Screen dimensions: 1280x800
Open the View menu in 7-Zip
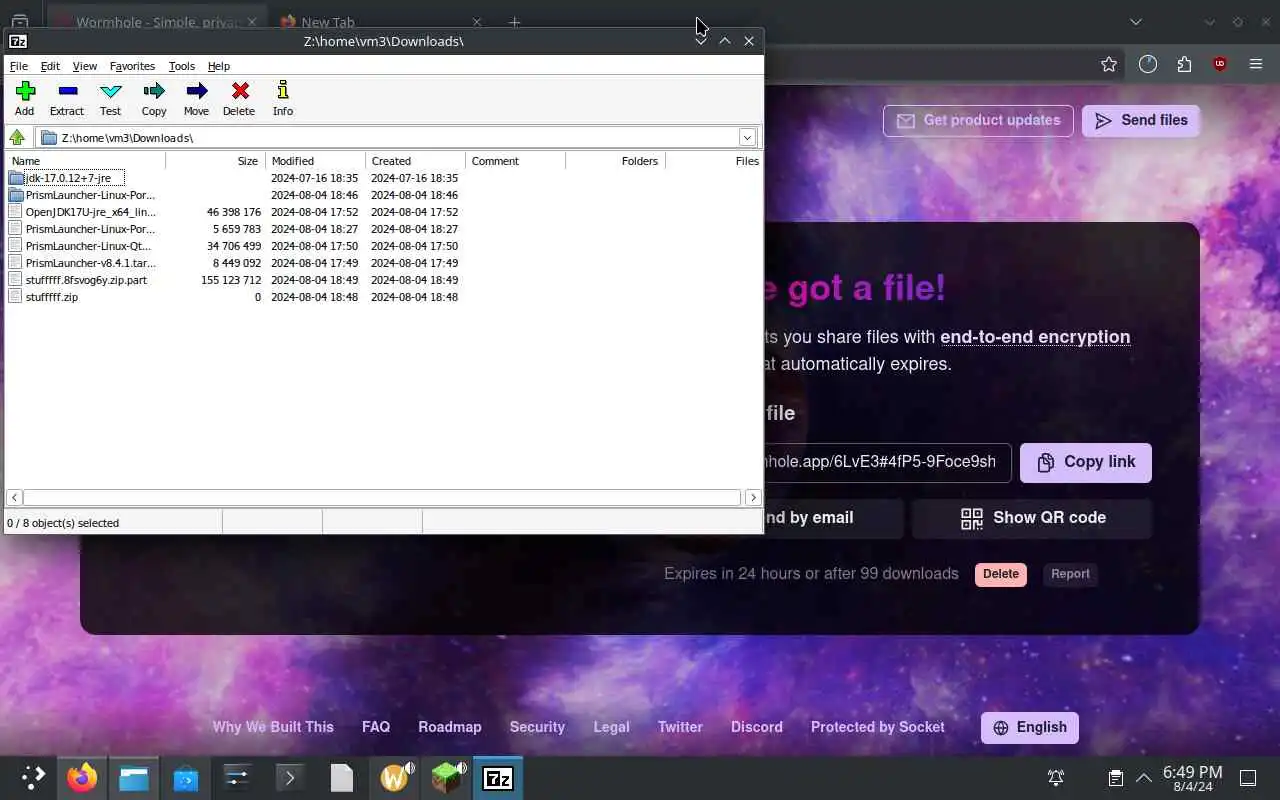pos(85,66)
